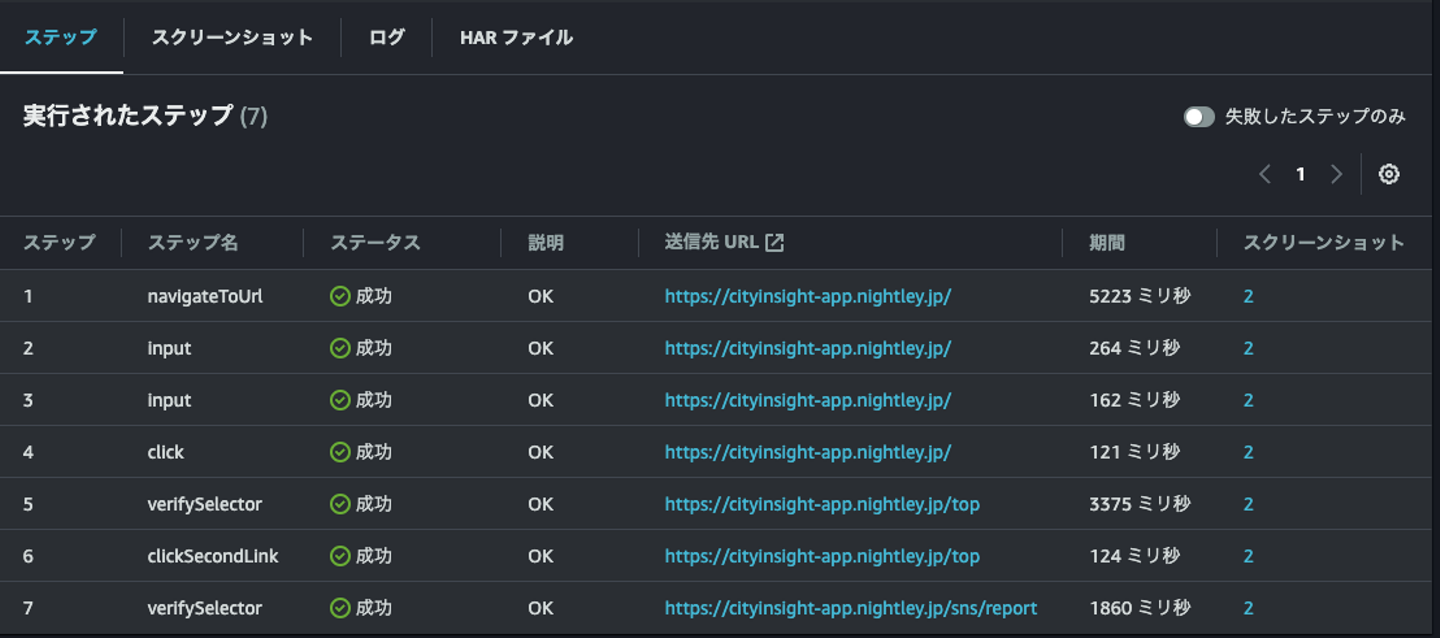Open the navigateToUrl step's destination URL

click(x=807, y=296)
